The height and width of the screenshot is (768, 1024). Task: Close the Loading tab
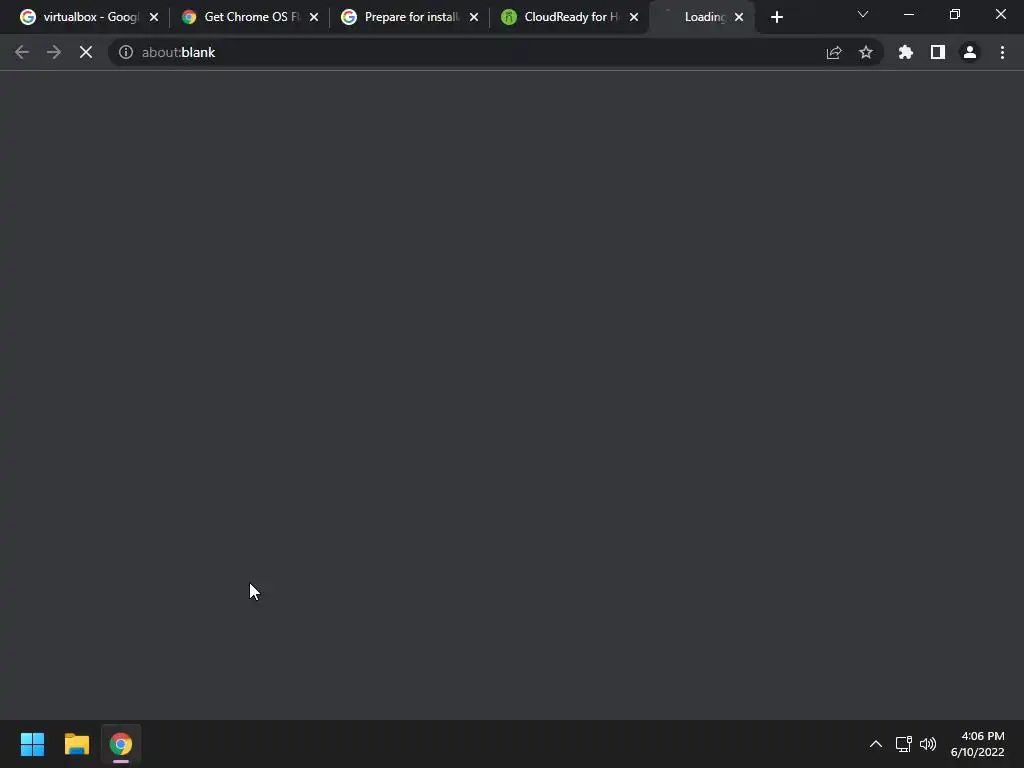[739, 17]
